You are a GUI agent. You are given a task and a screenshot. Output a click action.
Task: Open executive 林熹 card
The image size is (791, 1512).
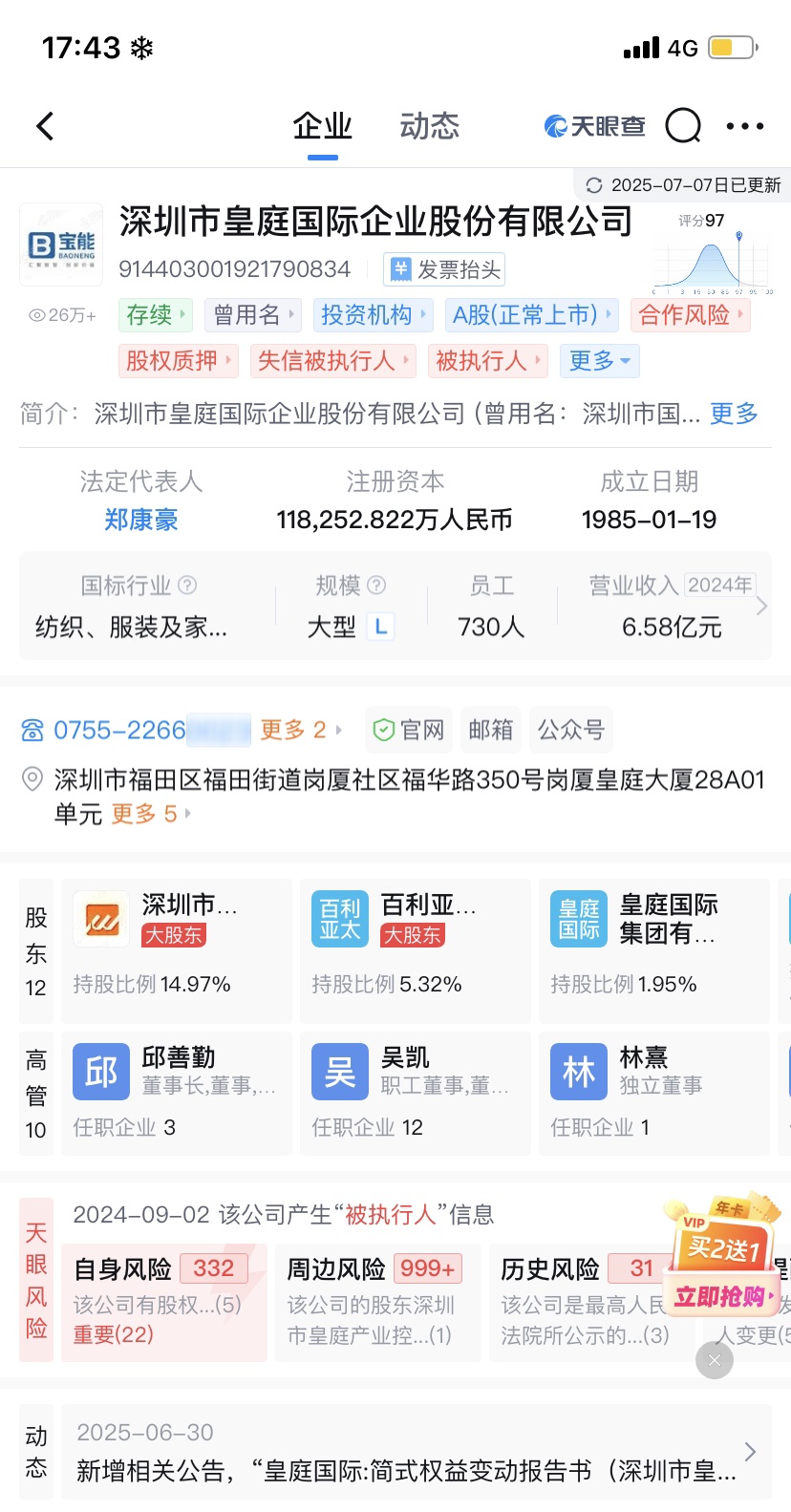[654, 1094]
